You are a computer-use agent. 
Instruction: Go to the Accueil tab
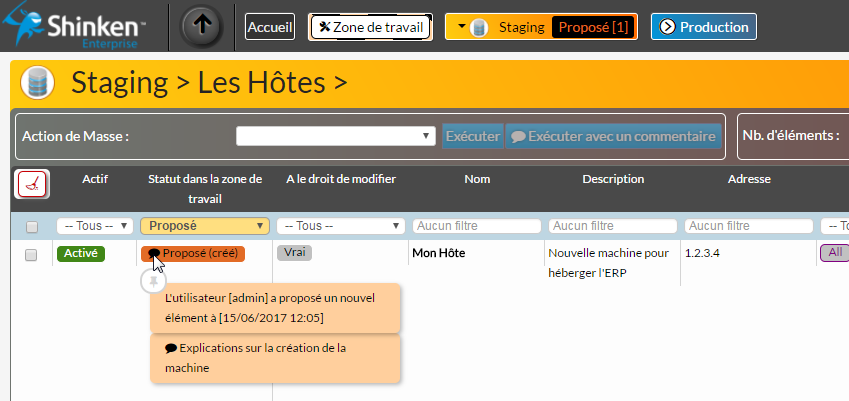270,27
